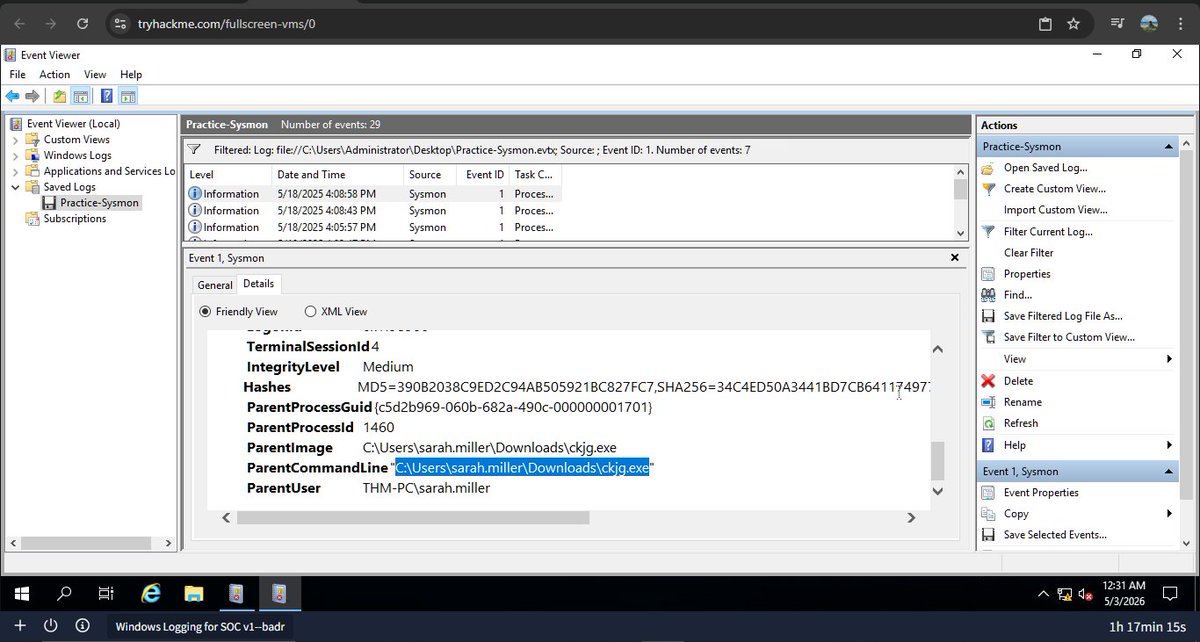Open File Explorer from the taskbar
The width and height of the screenshot is (1200, 642).
click(194, 593)
